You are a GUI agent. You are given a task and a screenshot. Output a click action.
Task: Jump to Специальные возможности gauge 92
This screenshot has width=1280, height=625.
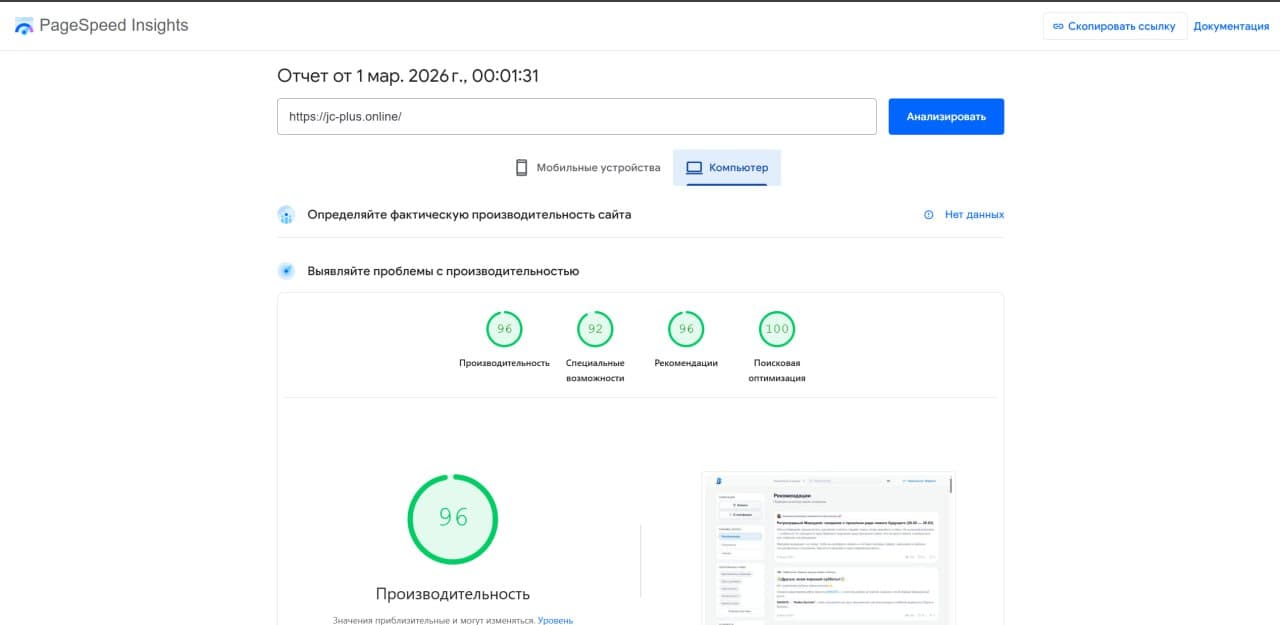tap(595, 329)
